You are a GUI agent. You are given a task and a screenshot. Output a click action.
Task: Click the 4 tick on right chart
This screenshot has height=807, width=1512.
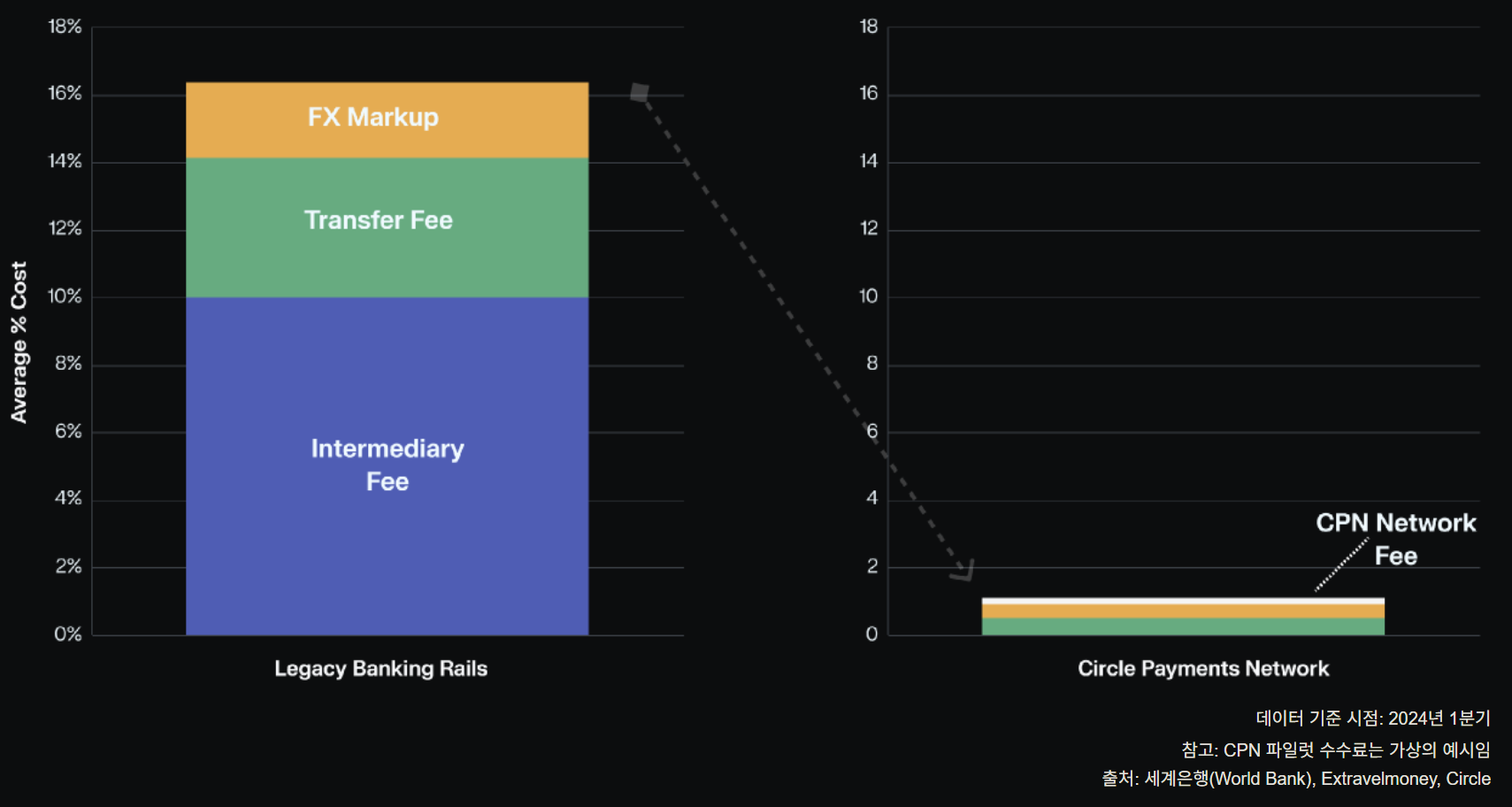point(872,498)
